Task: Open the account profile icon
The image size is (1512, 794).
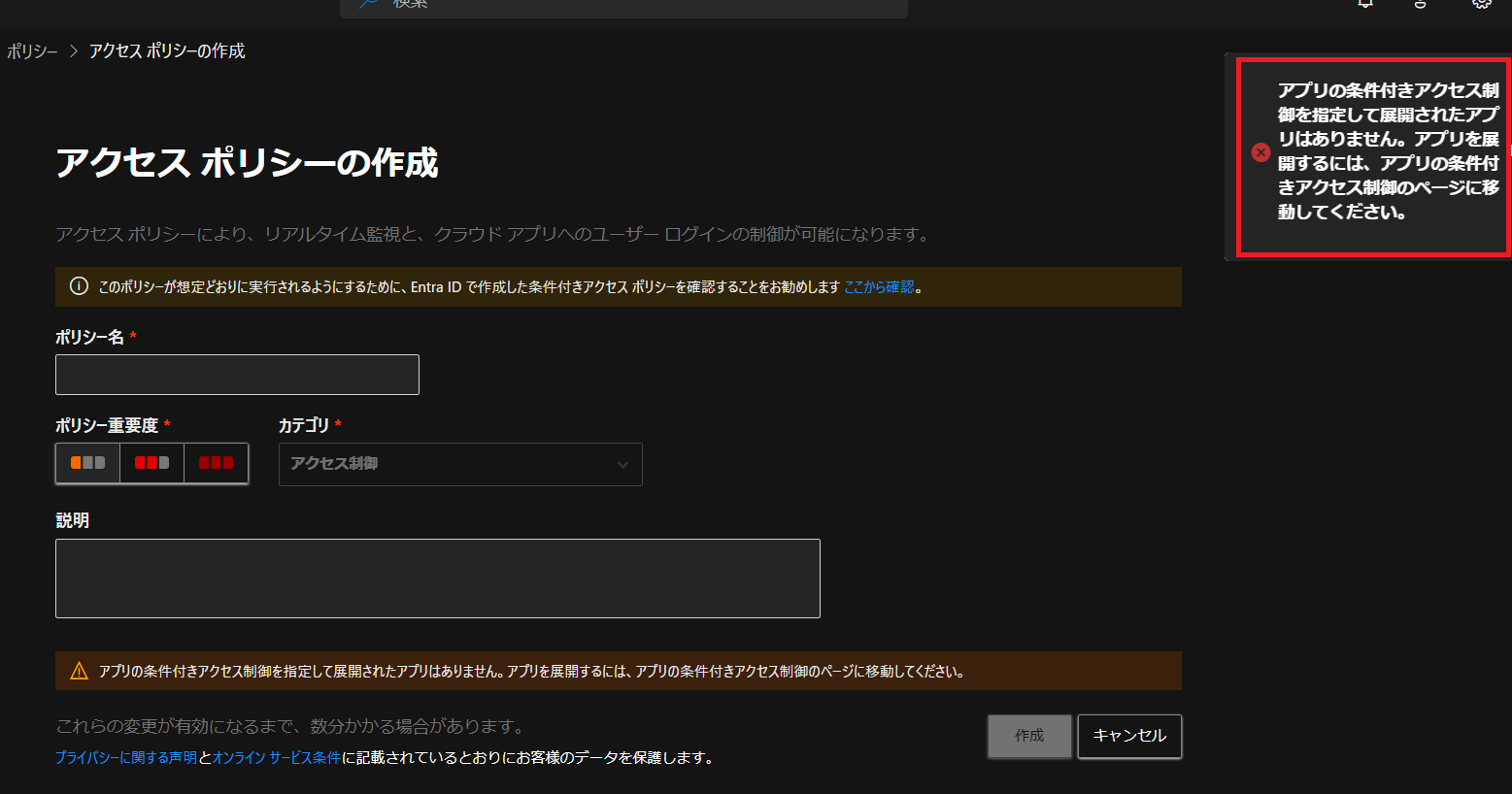Action: pyautogui.click(x=1419, y=5)
